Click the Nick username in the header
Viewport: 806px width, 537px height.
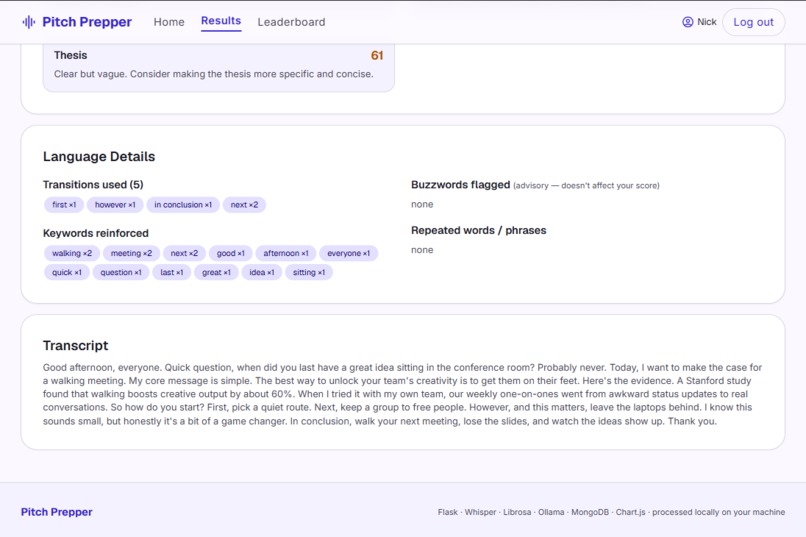(x=706, y=22)
